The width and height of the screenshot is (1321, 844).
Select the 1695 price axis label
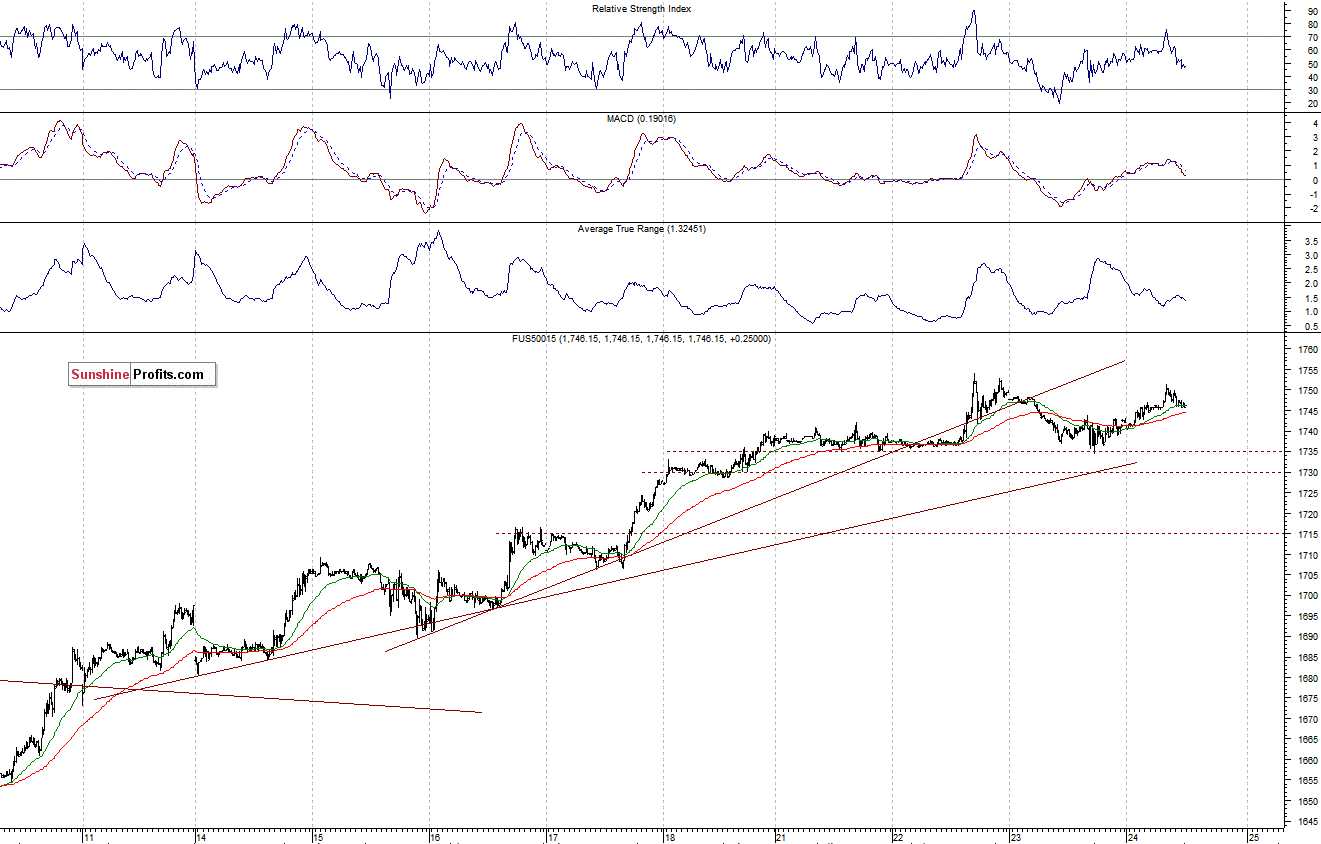[1307, 617]
